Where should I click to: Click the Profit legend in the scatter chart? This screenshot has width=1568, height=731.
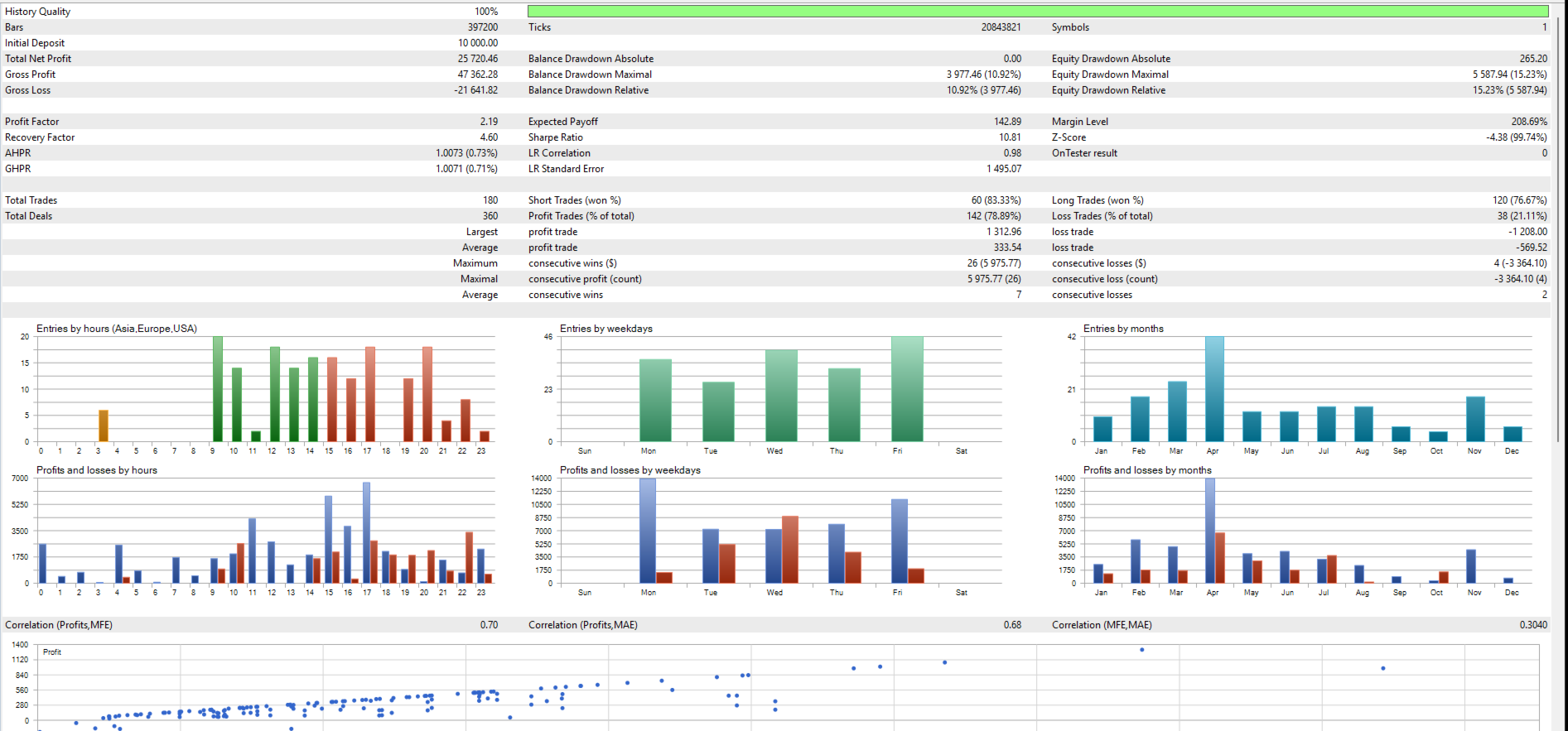tap(52, 652)
